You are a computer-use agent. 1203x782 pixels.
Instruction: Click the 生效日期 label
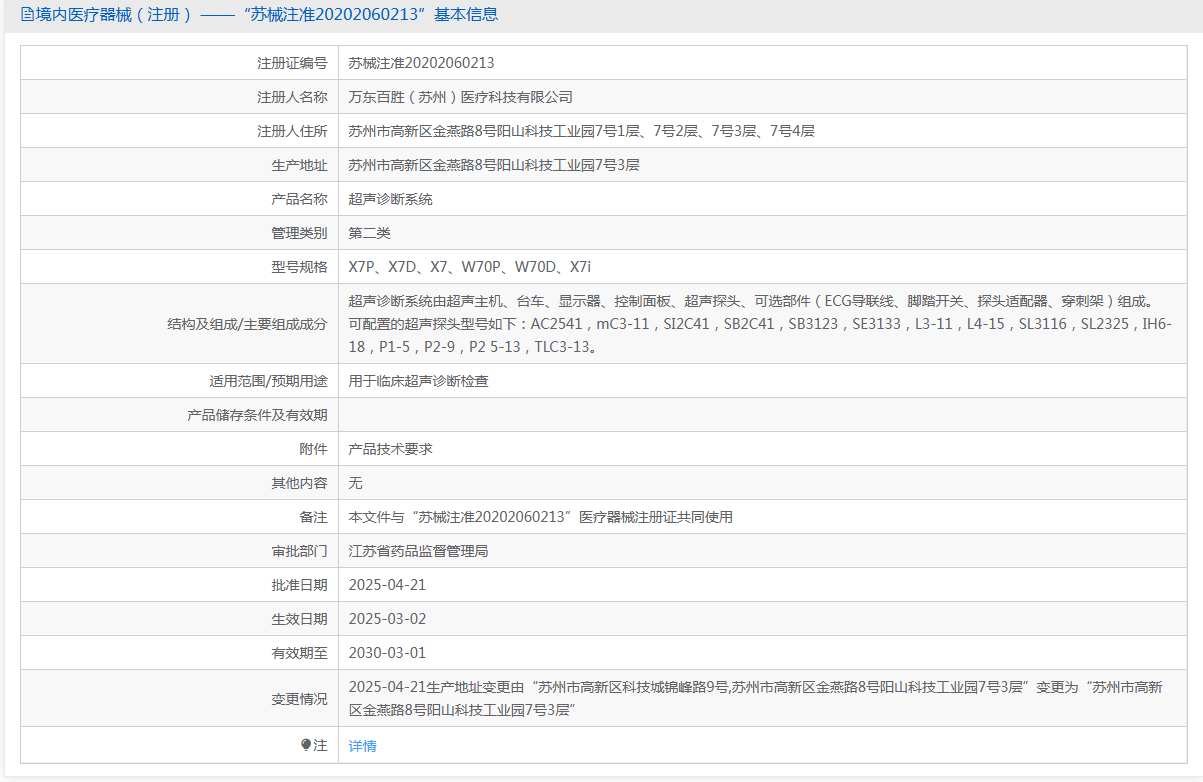coord(299,619)
